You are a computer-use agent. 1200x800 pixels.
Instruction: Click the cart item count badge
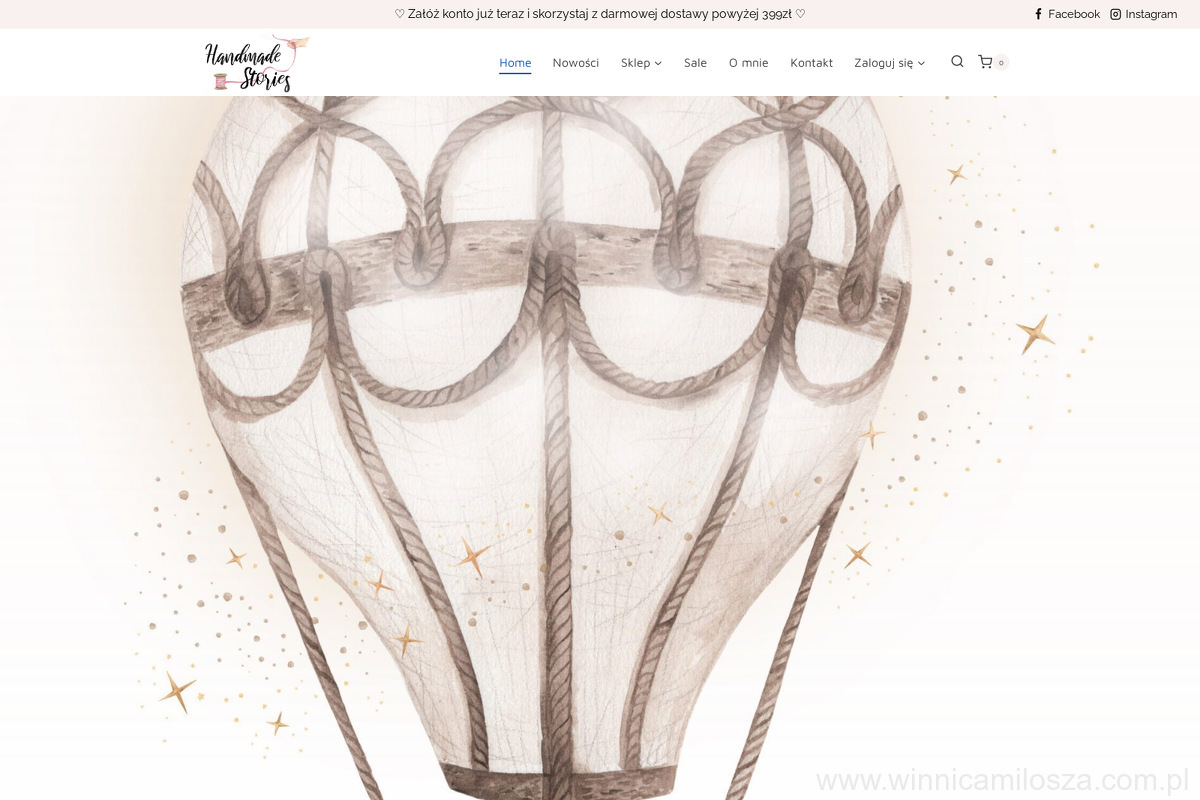tap(1001, 63)
